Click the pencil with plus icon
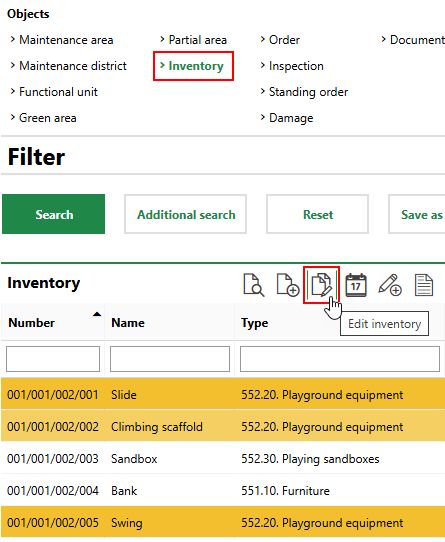 (390, 285)
